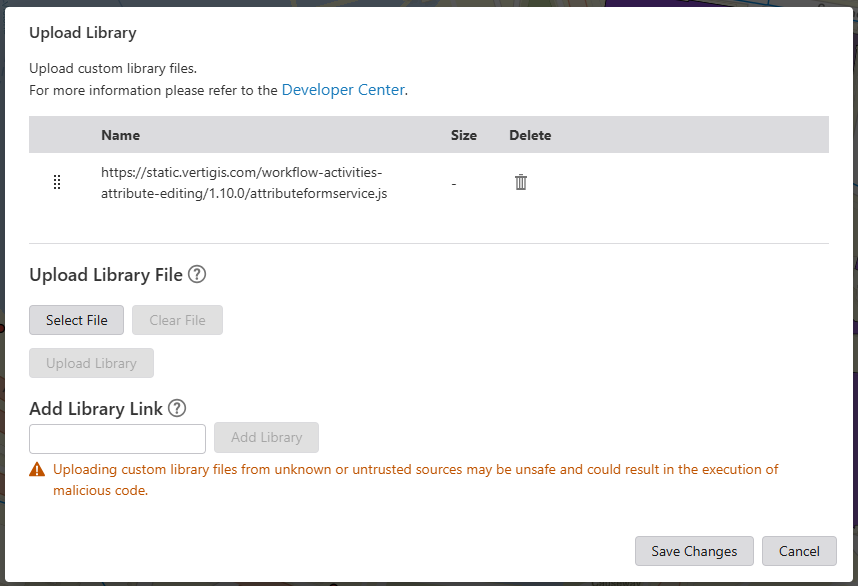Click inside the library link input field
Image resolution: width=858 pixels, height=586 pixels.
[x=116, y=438]
